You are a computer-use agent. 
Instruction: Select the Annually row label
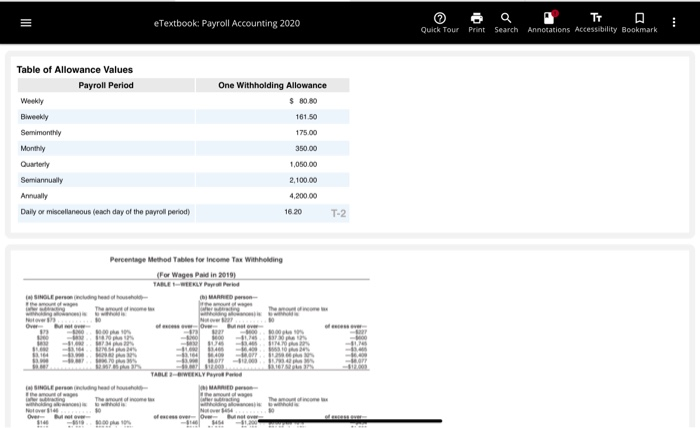tap(34, 196)
